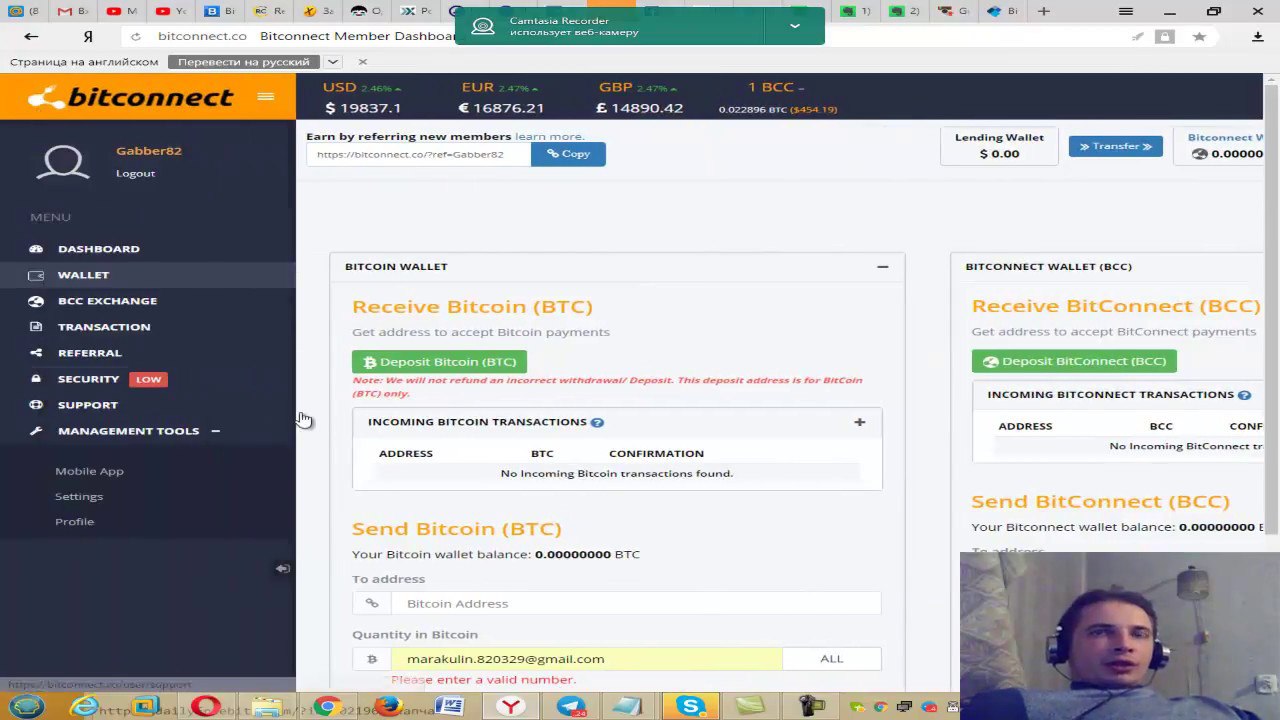
Task: Open translation options dropdown arrow
Action: pyautogui.click(x=332, y=62)
